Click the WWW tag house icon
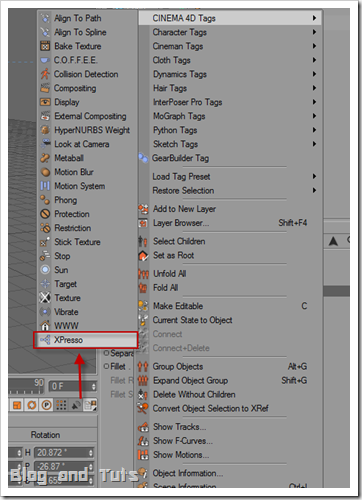 [x=45, y=326]
